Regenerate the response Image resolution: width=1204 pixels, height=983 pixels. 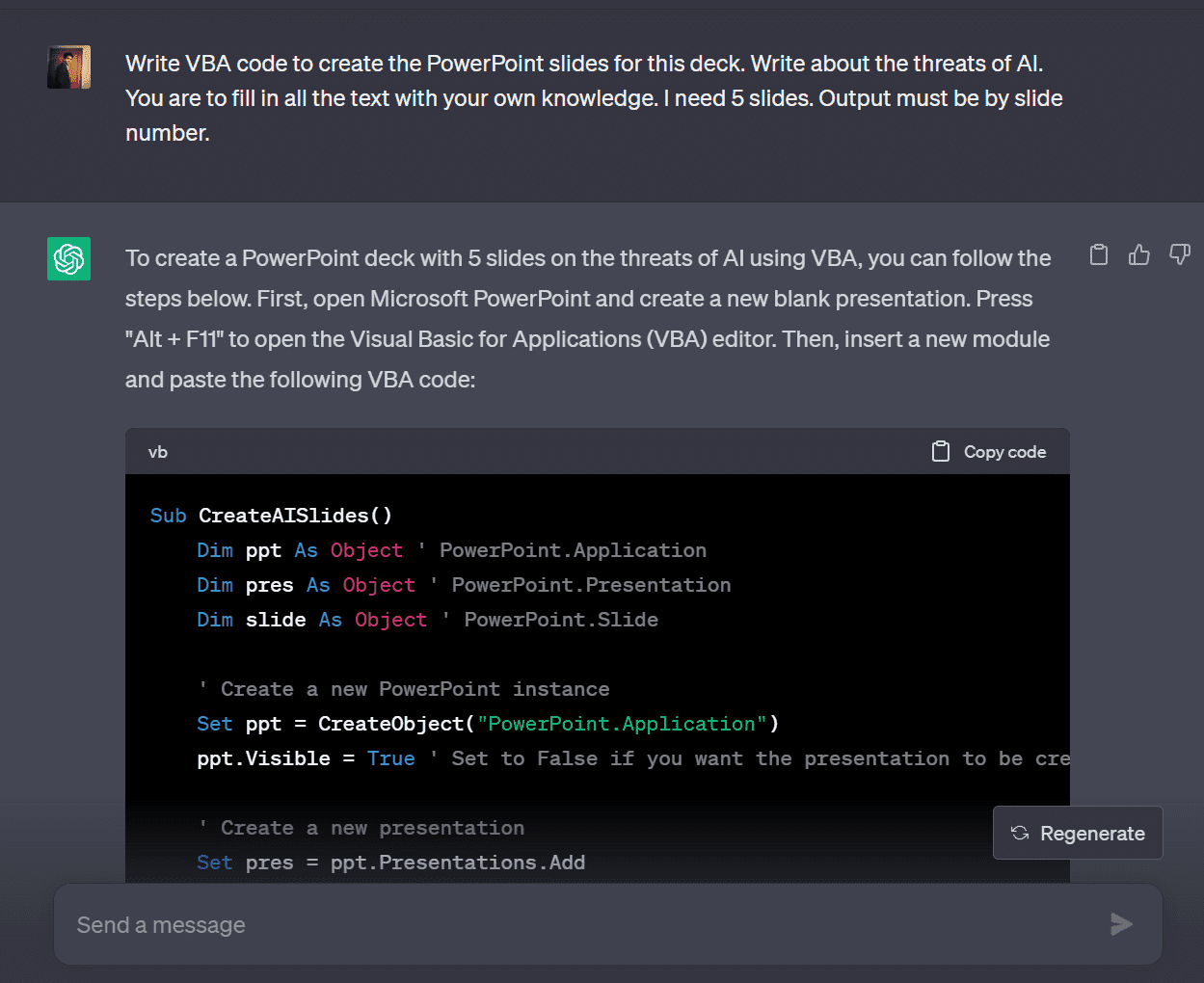pyautogui.click(x=1078, y=833)
